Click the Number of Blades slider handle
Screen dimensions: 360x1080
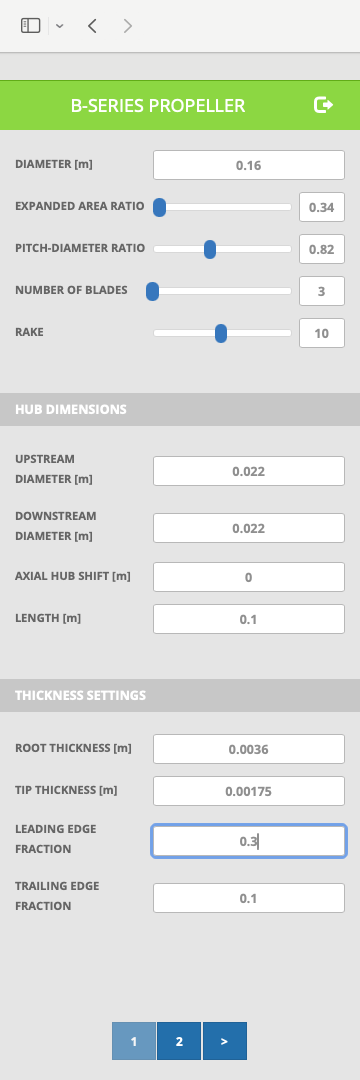(x=153, y=291)
